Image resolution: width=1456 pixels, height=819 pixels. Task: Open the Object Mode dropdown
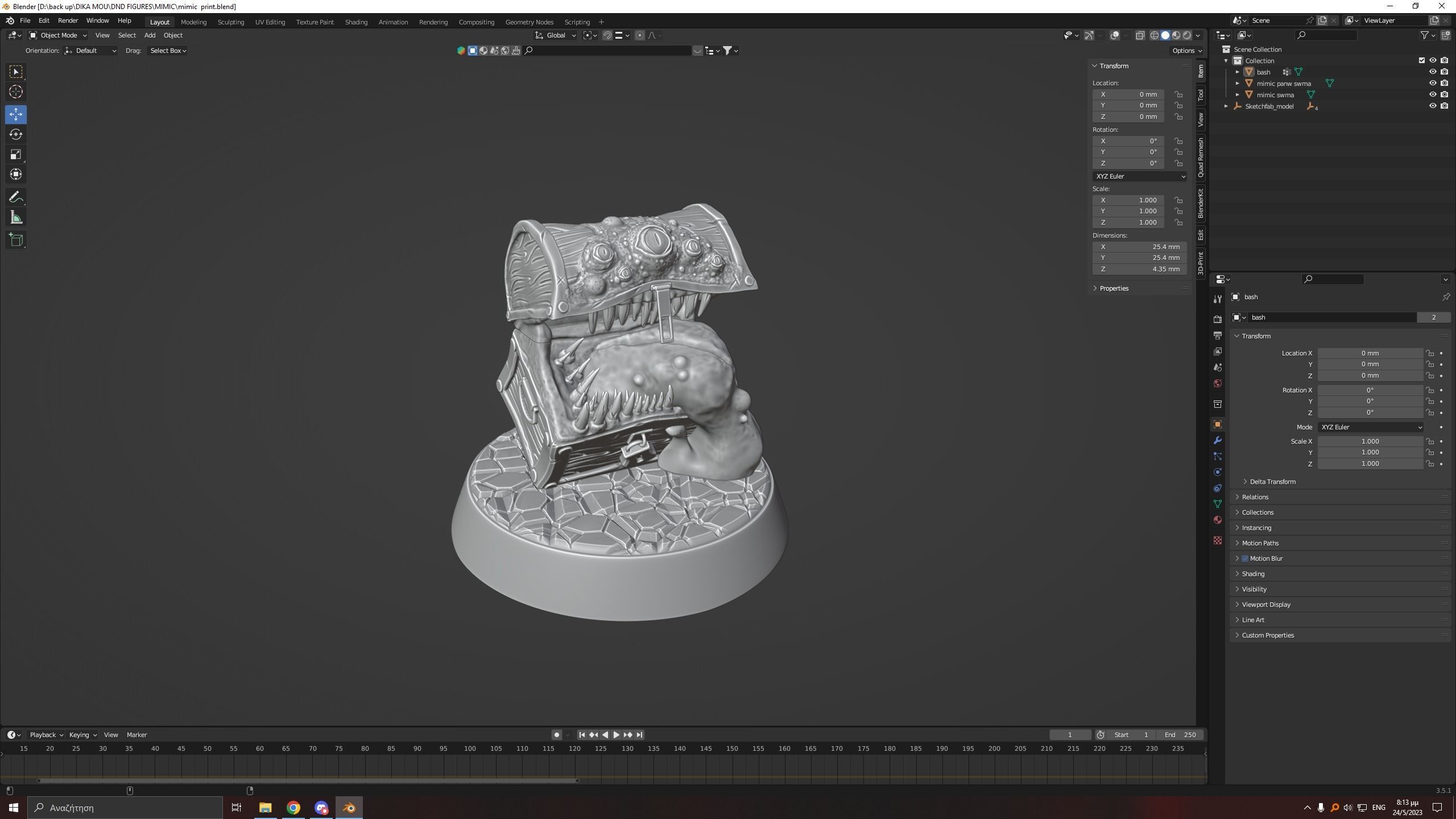pos(57,35)
